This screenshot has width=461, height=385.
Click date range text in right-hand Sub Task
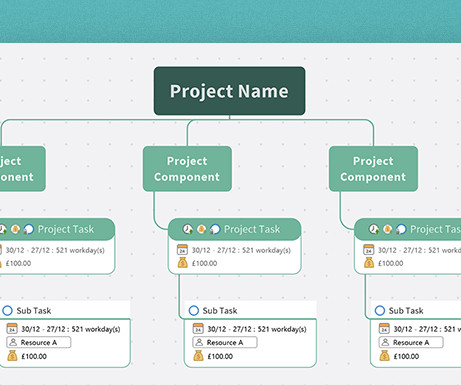[x=427, y=329]
